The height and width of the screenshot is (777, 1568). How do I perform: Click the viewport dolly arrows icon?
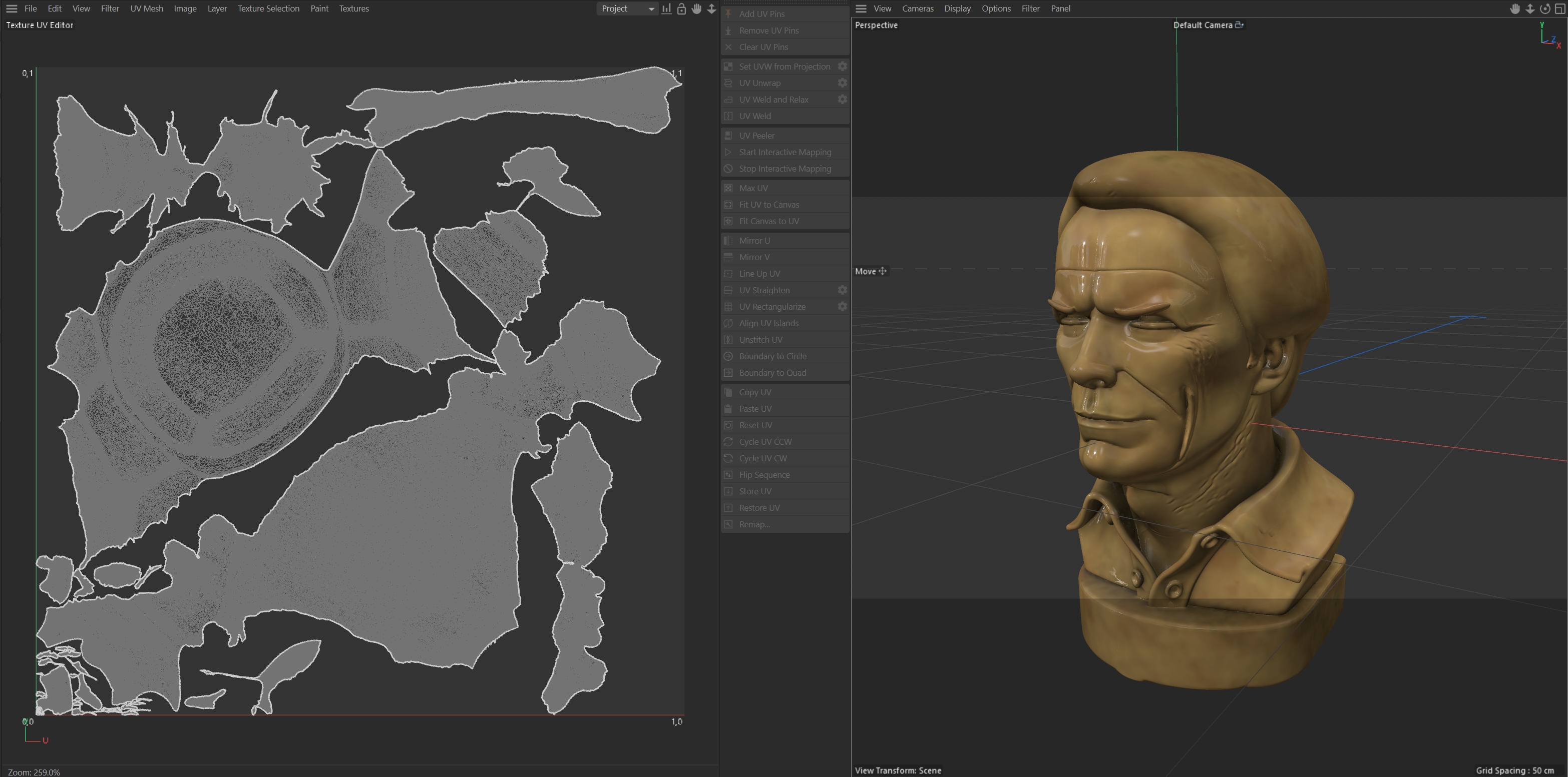click(1530, 9)
